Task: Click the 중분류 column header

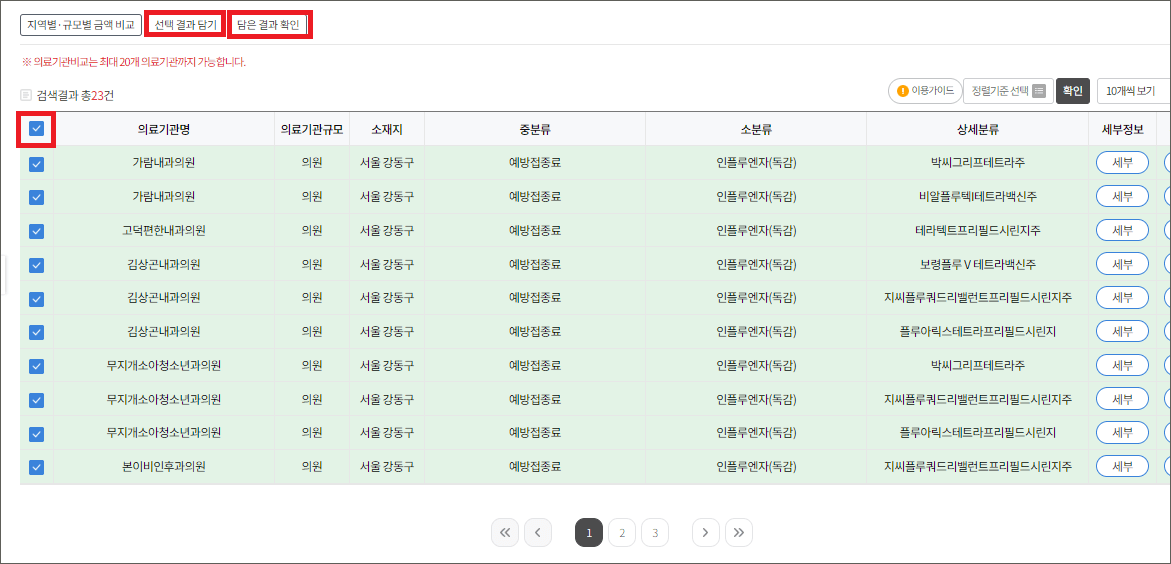Action: pos(535,129)
